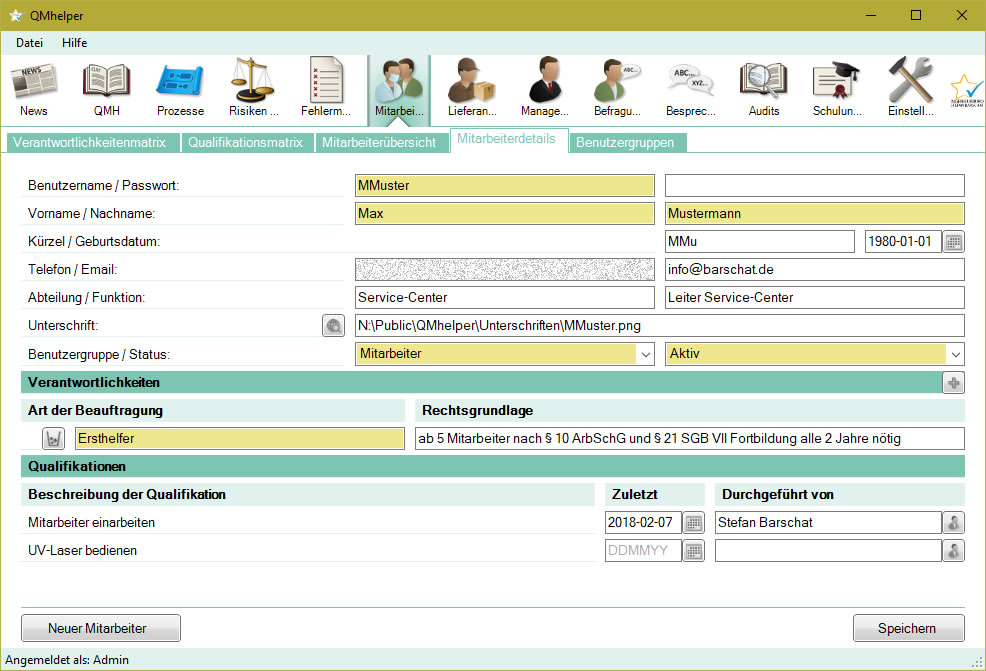The image size is (986, 671).
Task: Open the Geburtsdatum calendar picker
Action: coord(954,242)
